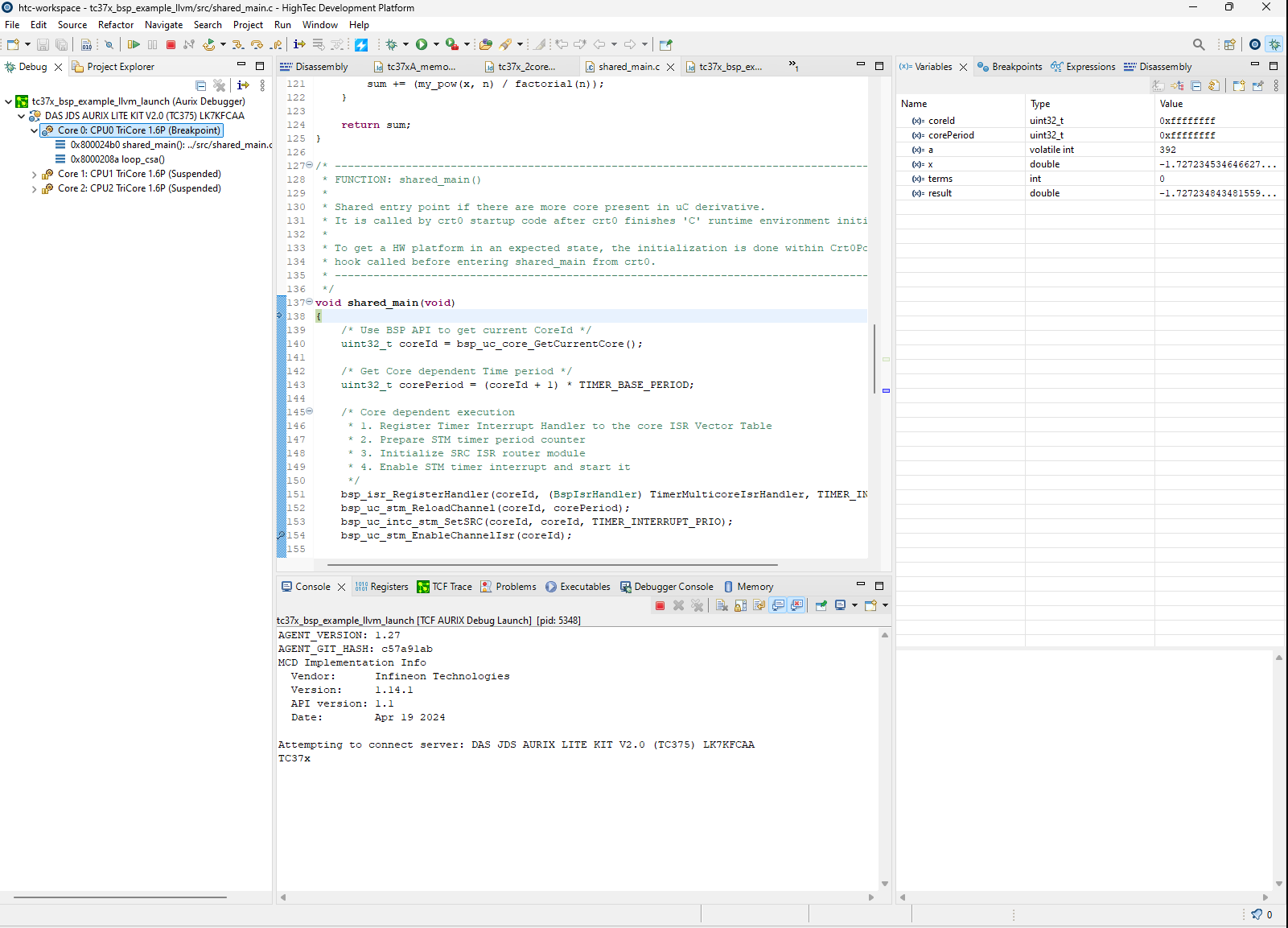This screenshot has height=928, width=1288.
Task: Clear the console with the Clear Console icon
Action: 722,605
